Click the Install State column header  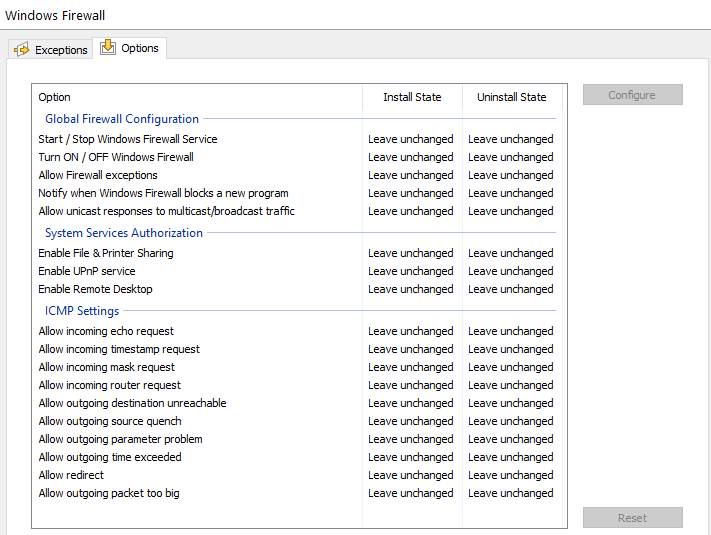[412, 97]
